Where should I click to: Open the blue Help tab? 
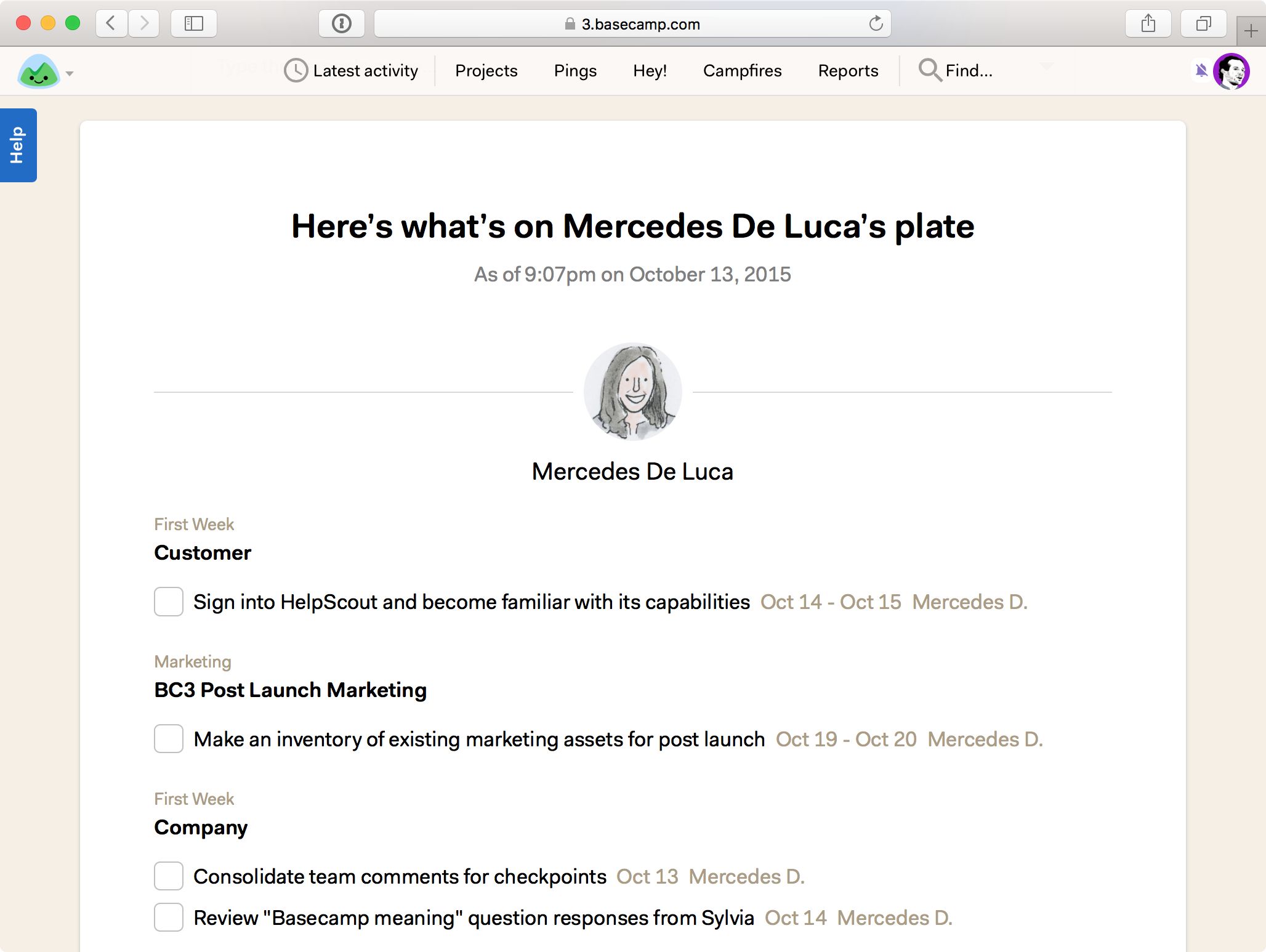(18, 145)
